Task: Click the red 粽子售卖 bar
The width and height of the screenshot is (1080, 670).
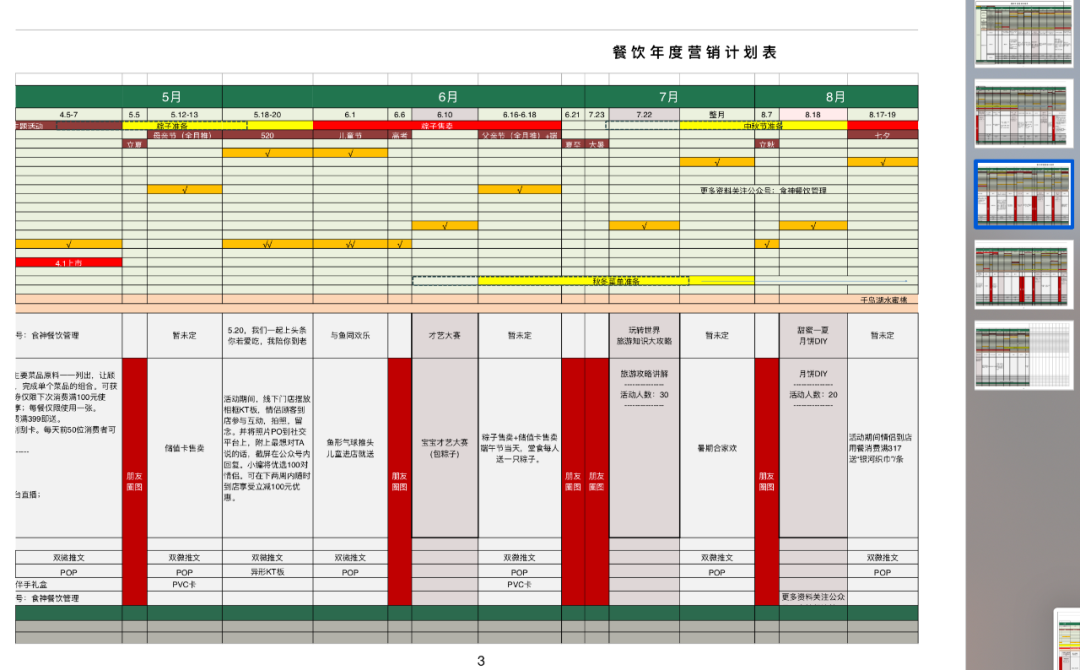Action: [x=437, y=125]
